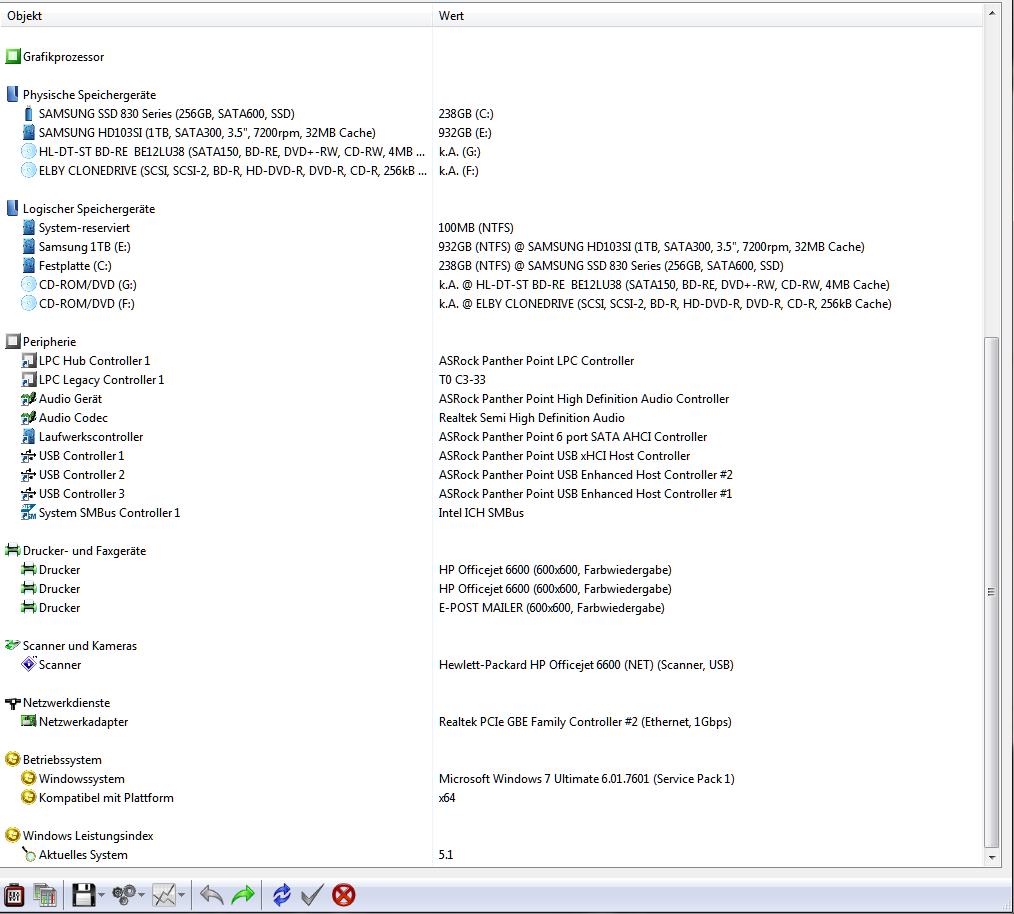Click the vertical scrollbar thumb

(992, 592)
